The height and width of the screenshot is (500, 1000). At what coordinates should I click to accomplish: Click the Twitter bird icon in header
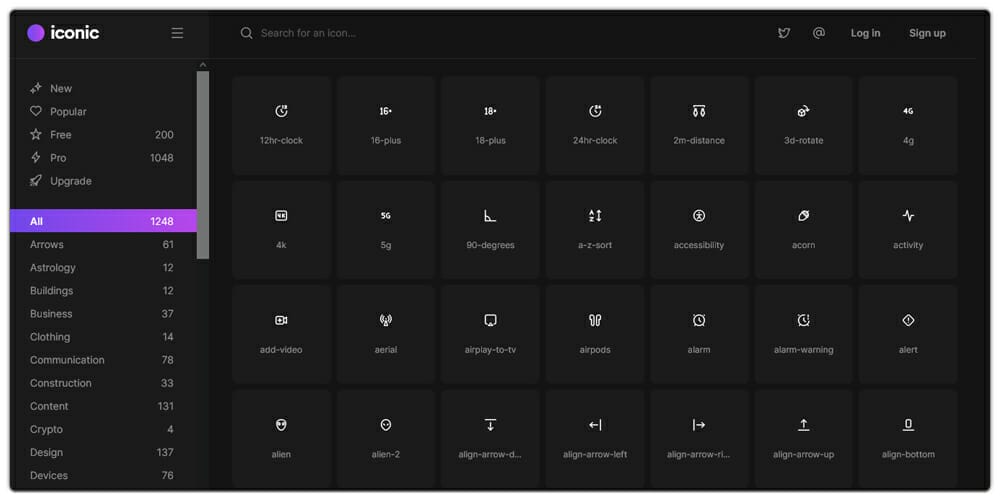[x=784, y=33]
